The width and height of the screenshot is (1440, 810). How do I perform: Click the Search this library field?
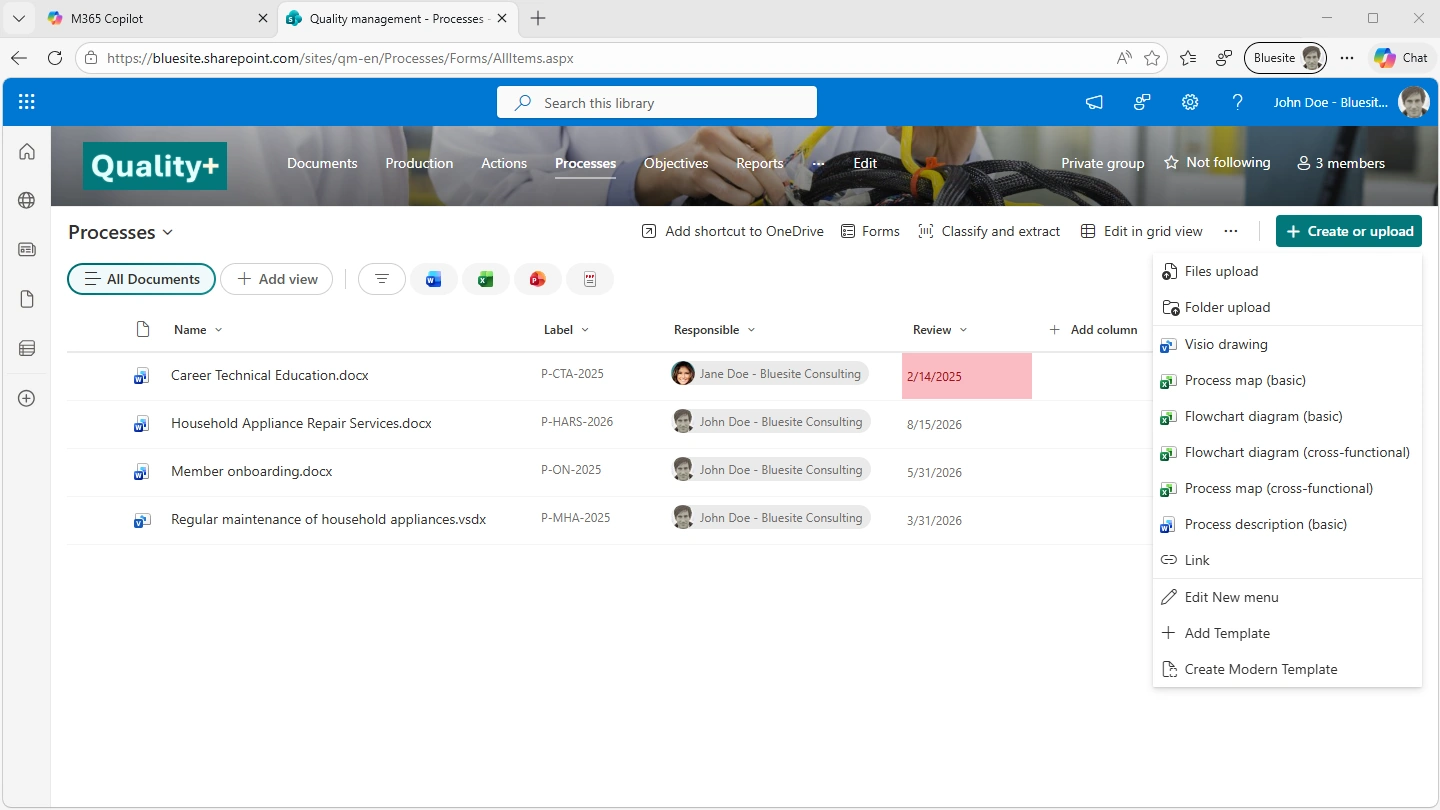pos(657,101)
